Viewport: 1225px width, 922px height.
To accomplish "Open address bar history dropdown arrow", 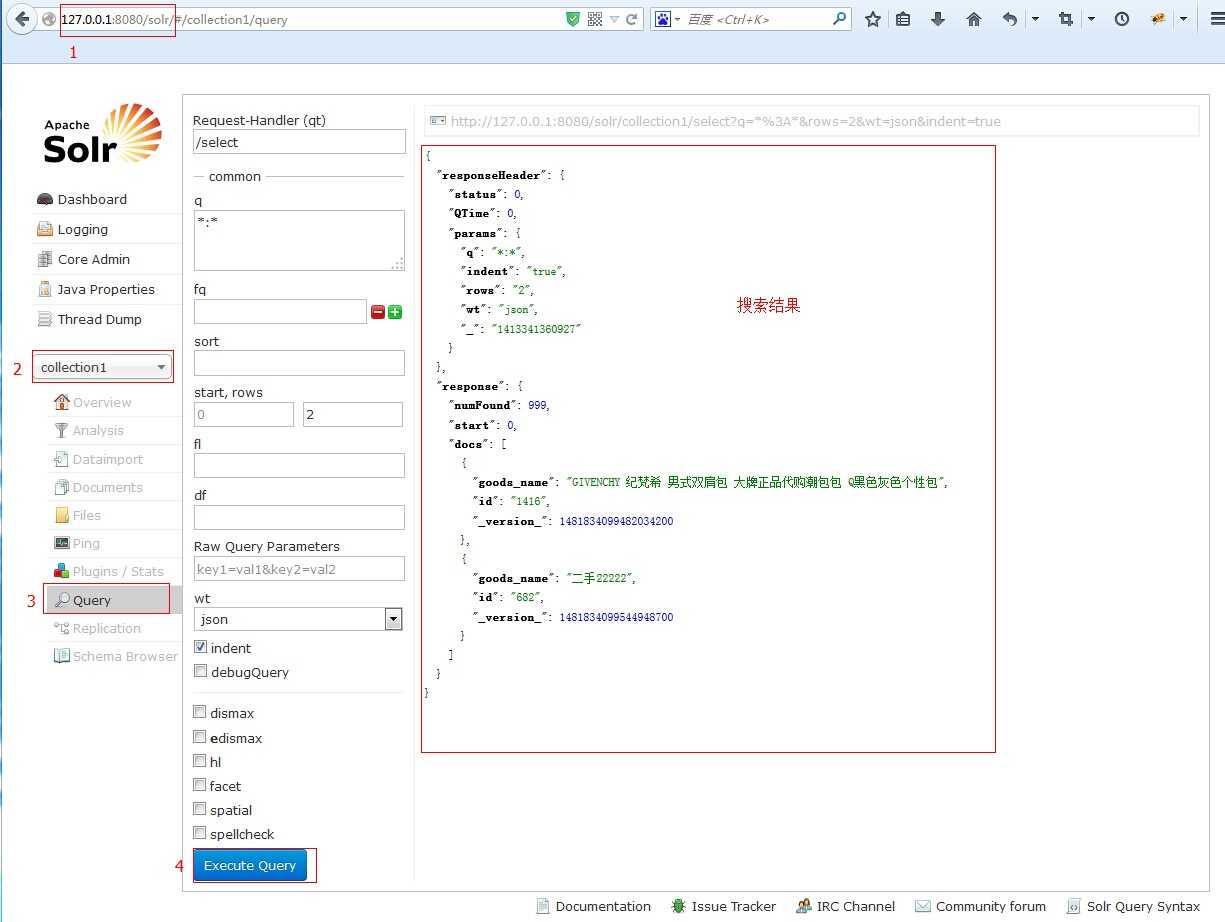I will coord(615,19).
